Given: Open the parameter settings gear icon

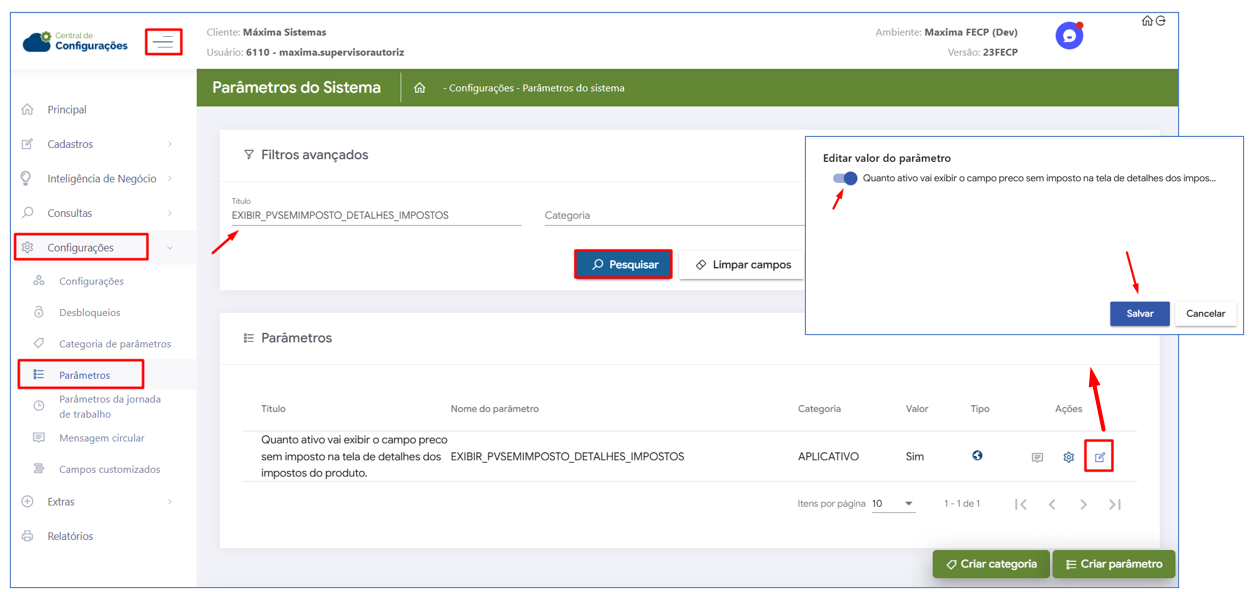Looking at the screenshot, I should click(1068, 457).
